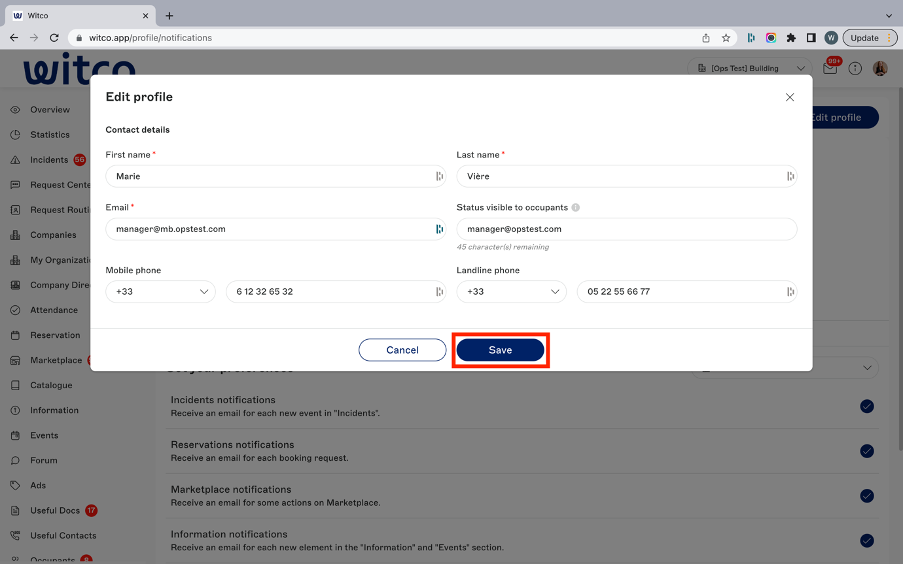Edit the landline phone number field
This screenshot has width=904, height=564.
tap(687, 292)
